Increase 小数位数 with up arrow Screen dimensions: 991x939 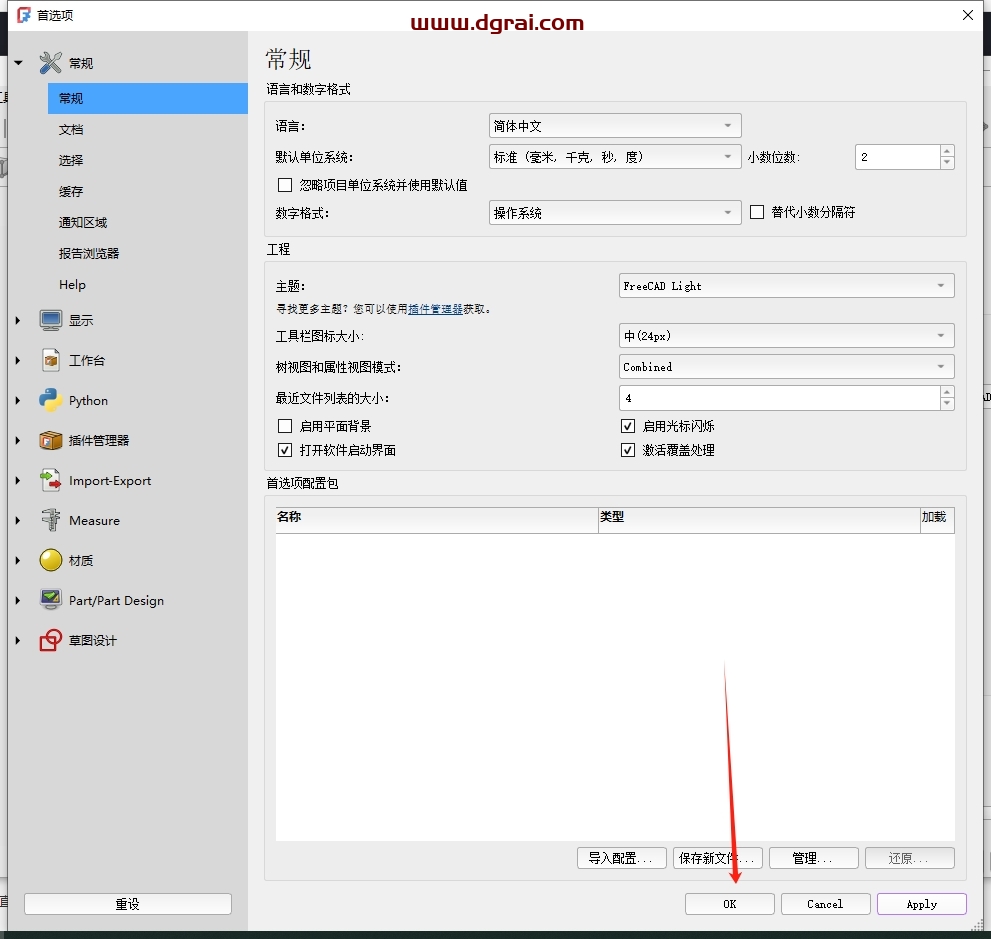[x=947, y=151]
